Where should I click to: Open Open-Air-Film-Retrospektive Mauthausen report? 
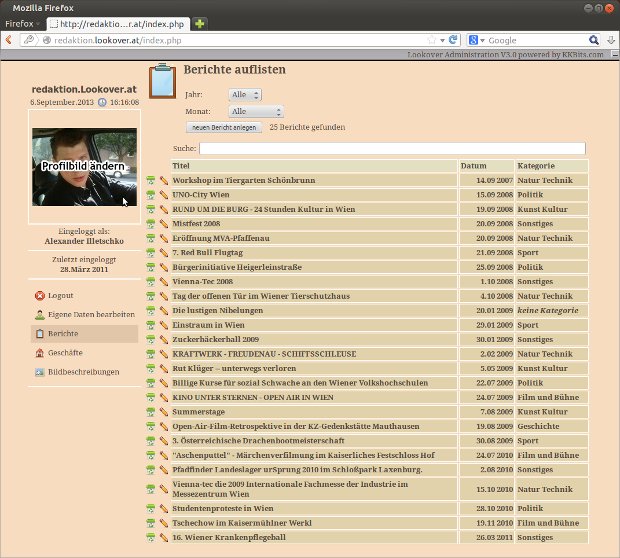[x=296, y=426]
